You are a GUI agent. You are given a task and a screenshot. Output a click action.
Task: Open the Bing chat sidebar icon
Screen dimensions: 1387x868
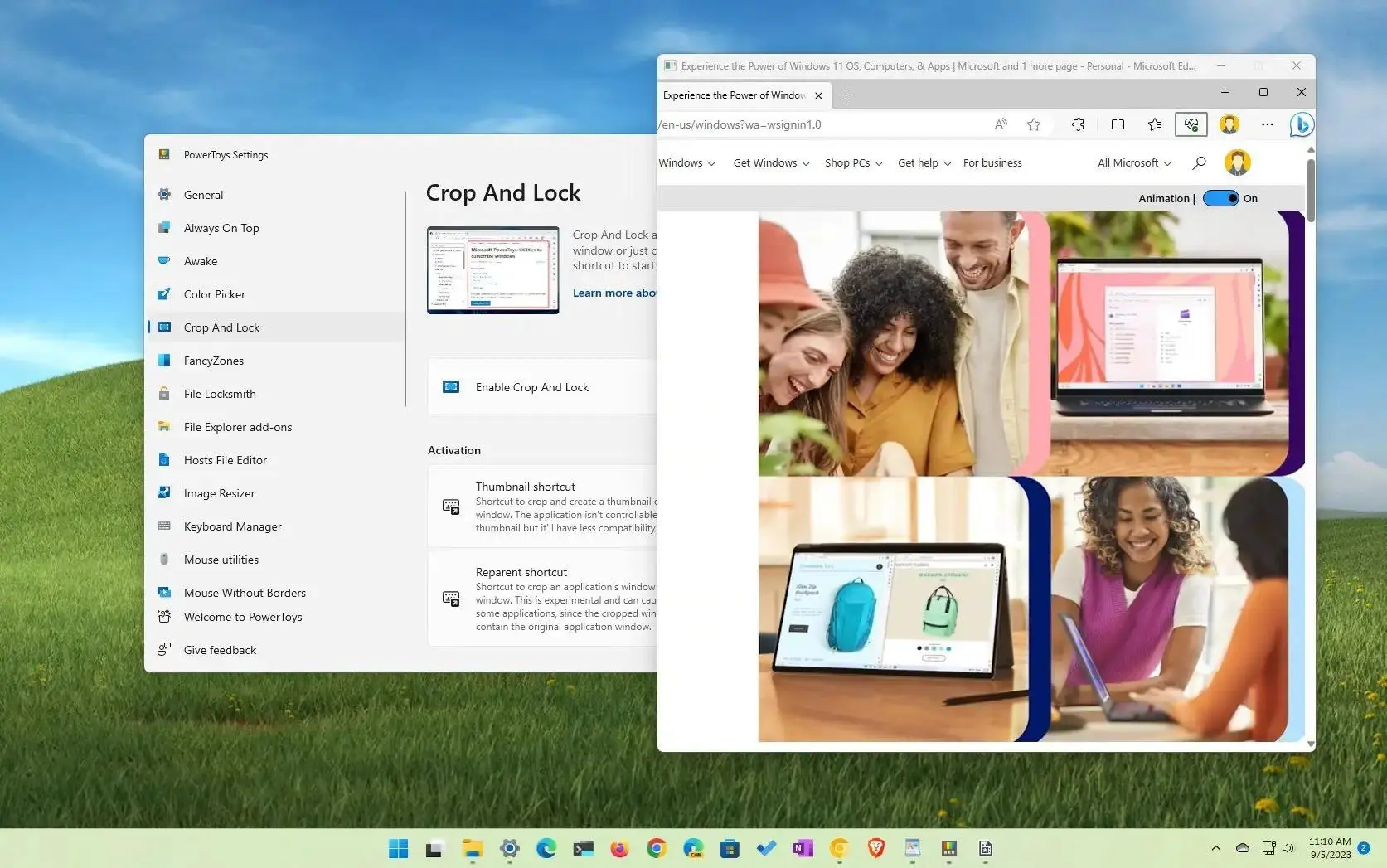(1301, 124)
